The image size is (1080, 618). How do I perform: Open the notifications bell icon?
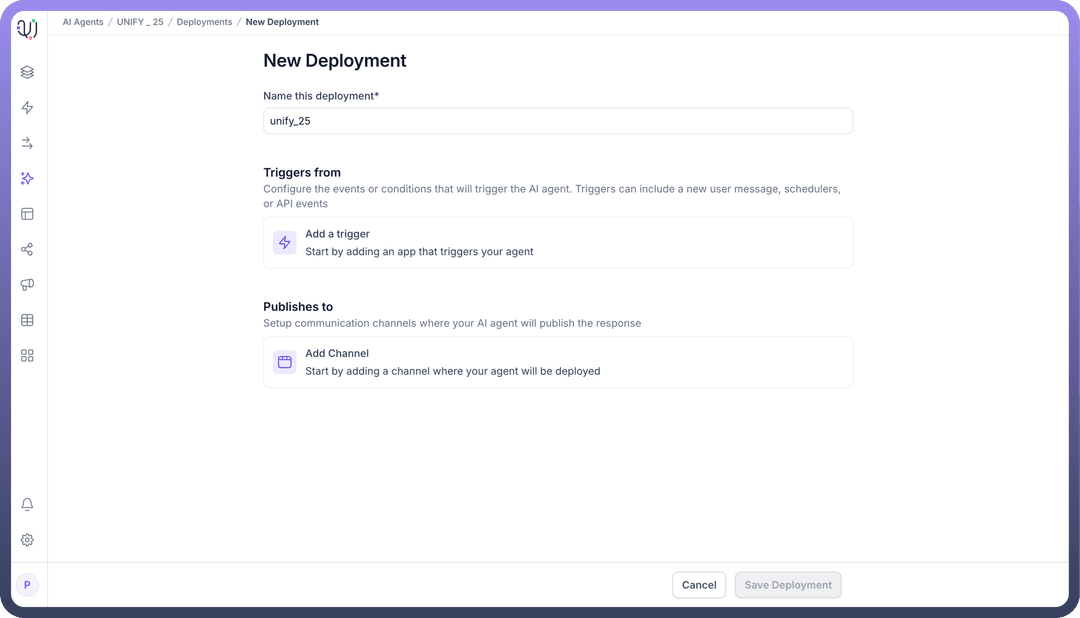pos(27,505)
